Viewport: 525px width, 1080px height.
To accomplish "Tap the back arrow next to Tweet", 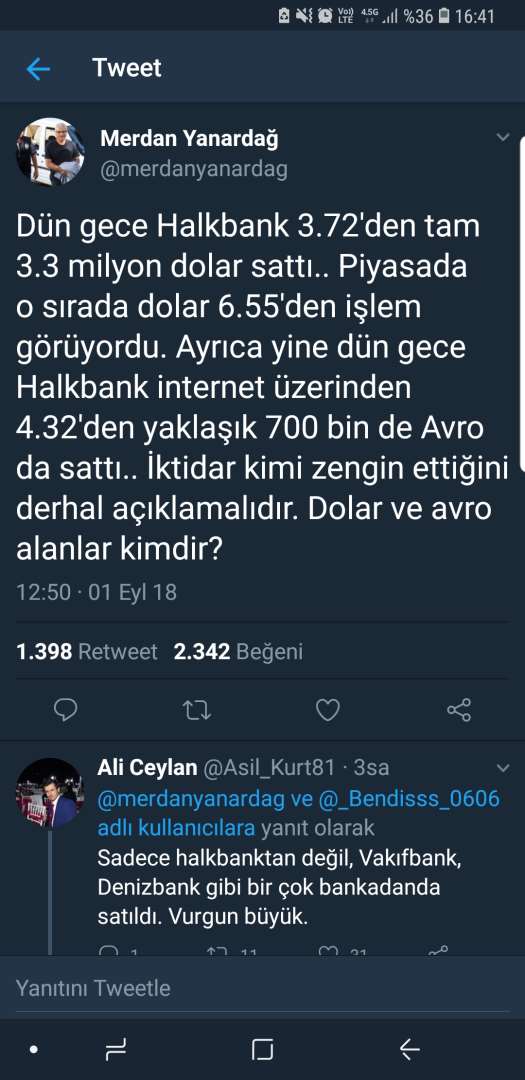I will pos(38,69).
